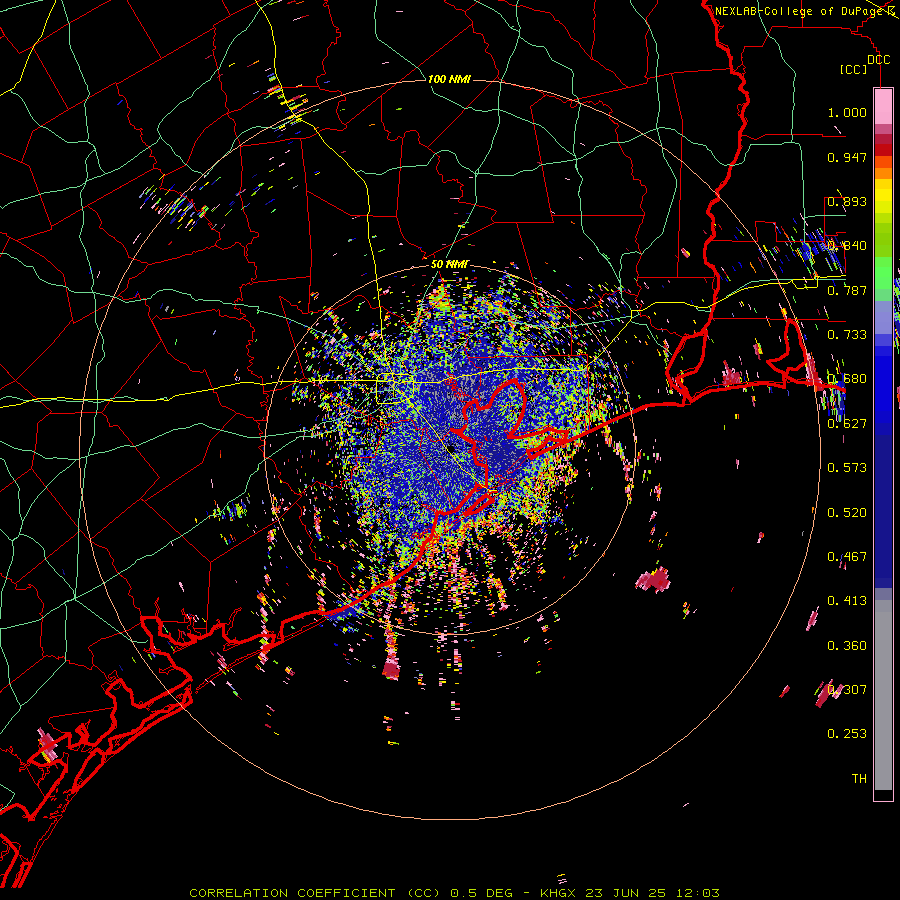
Task: Click the 0.893 scale value
Action: pos(847,201)
